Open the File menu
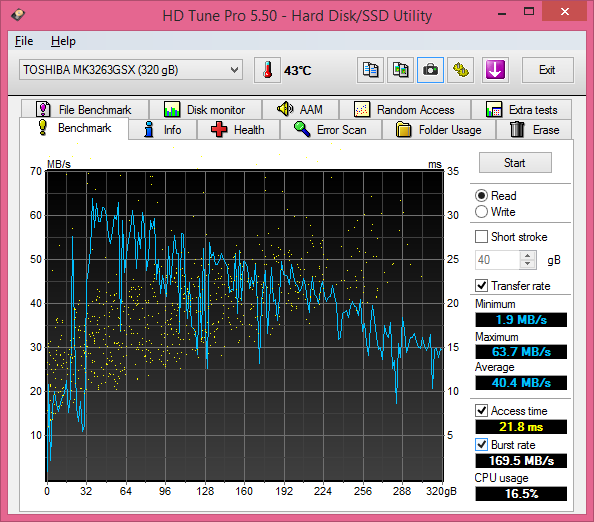594x522 pixels. pyautogui.click(x=24, y=41)
